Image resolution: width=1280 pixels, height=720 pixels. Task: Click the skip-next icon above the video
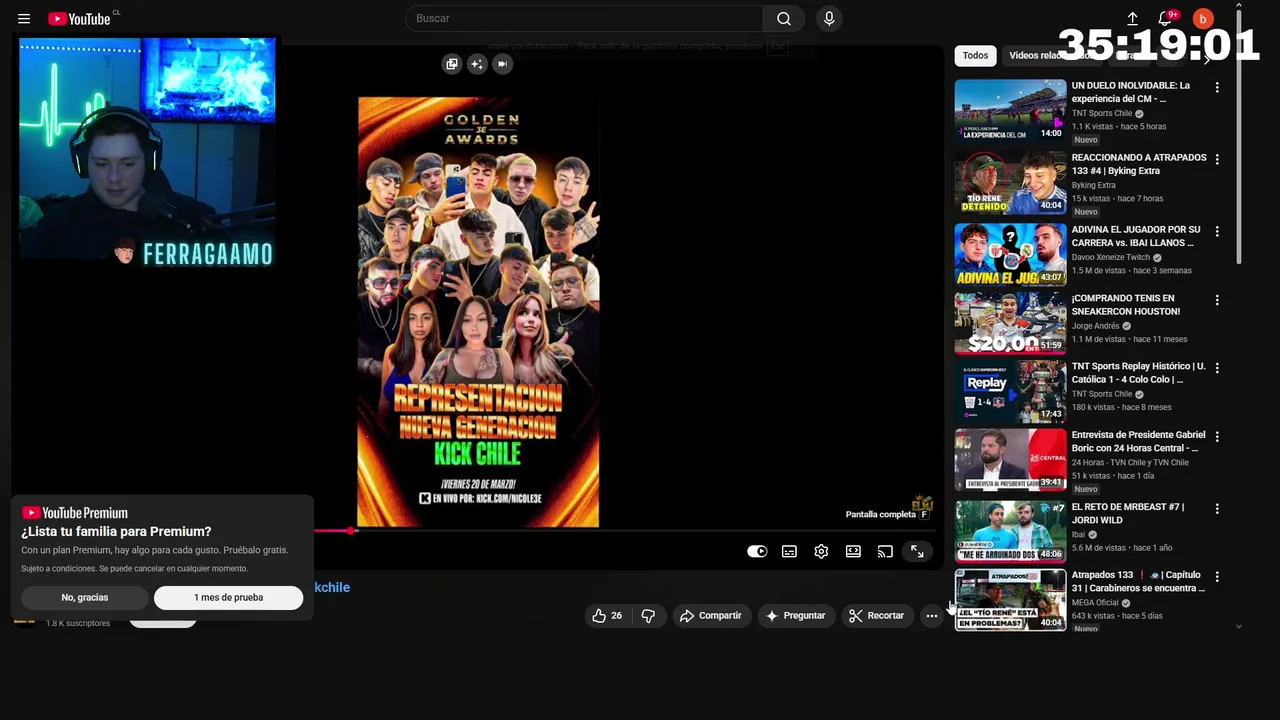point(502,64)
